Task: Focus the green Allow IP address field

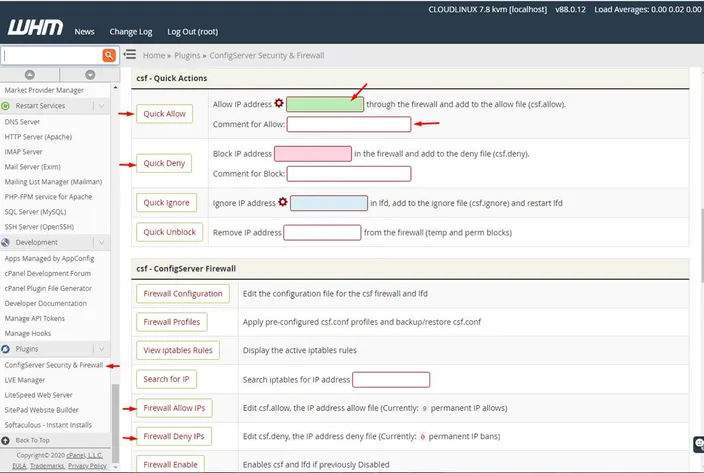Action: [x=325, y=105]
